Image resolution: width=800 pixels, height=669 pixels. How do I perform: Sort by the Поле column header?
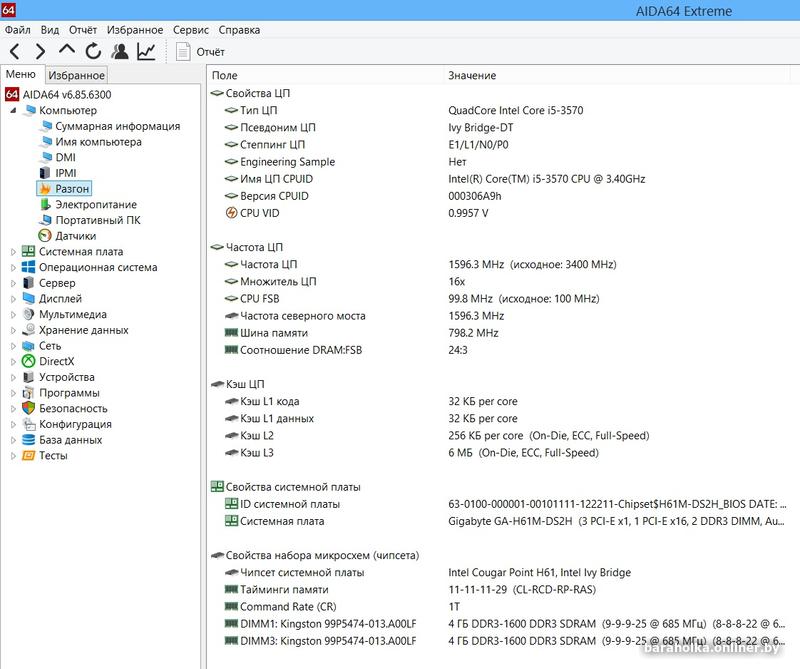pyautogui.click(x=326, y=76)
